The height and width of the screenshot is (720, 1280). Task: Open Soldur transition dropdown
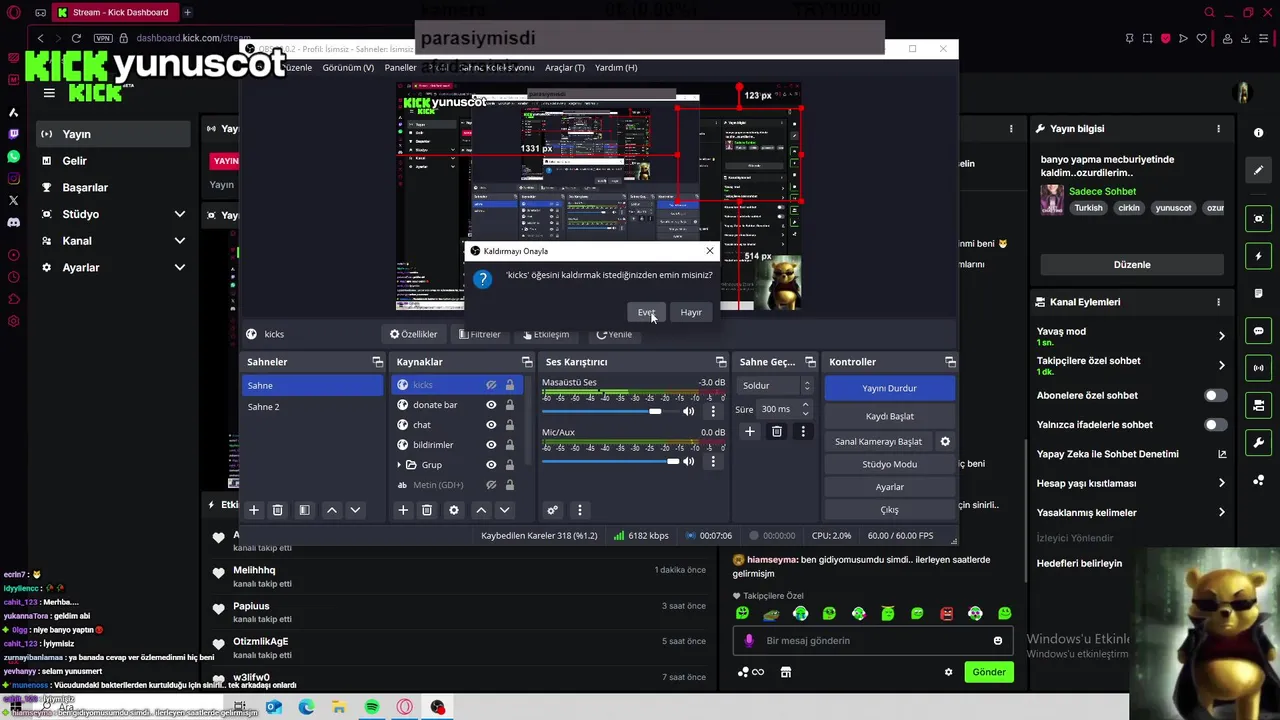click(x=775, y=386)
